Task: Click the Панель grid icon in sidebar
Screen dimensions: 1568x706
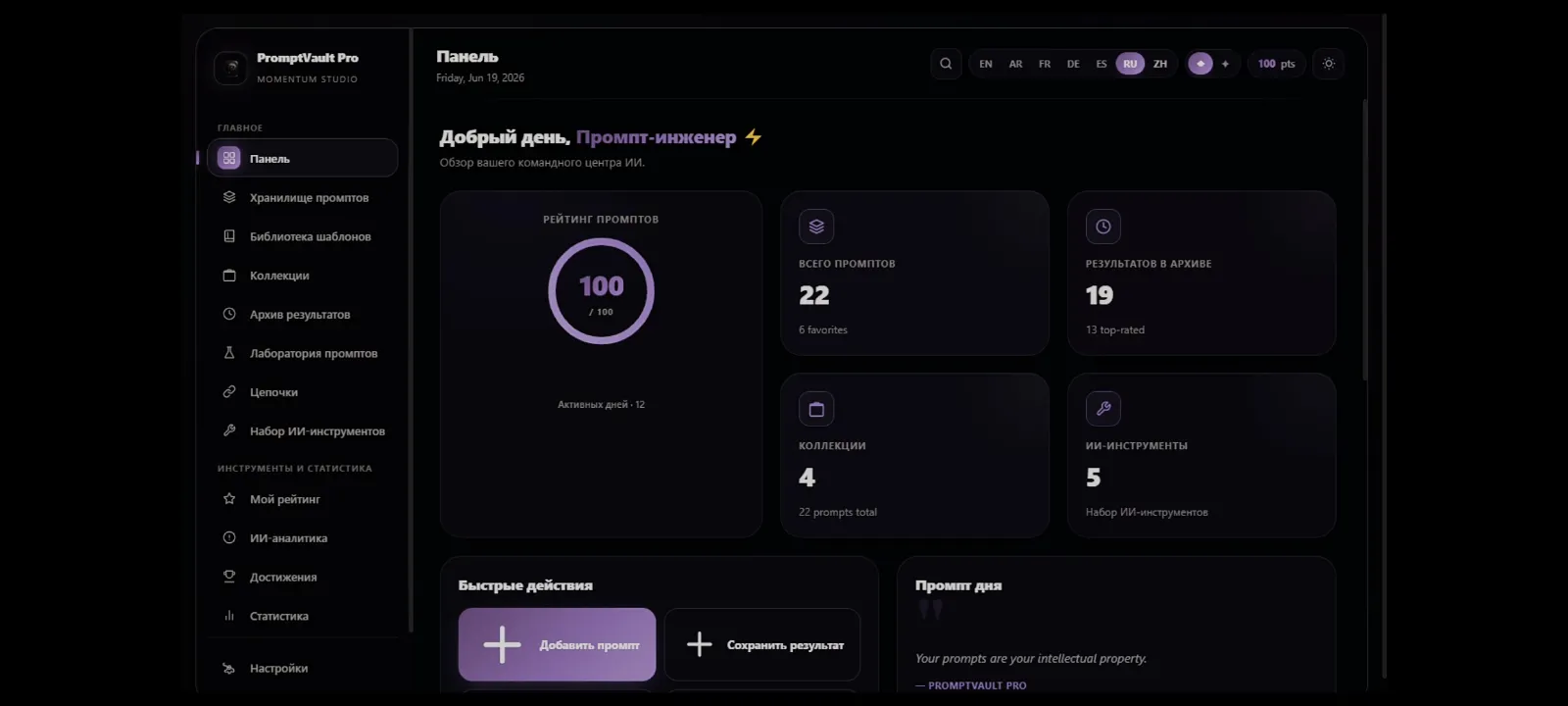Action: point(229,158)
